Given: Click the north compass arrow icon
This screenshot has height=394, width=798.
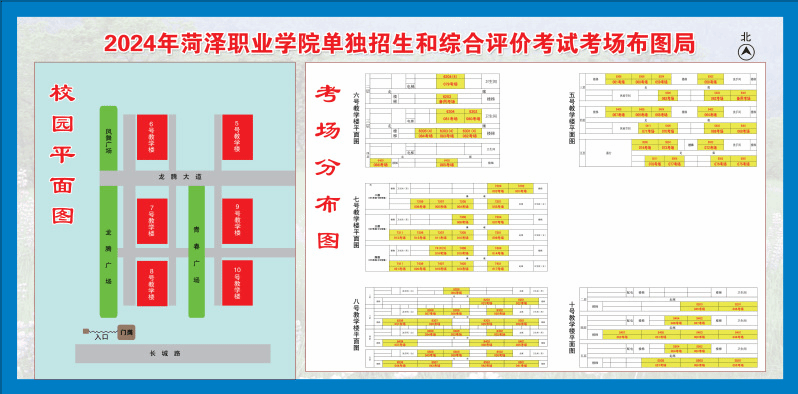Looking at the screenshot, I should [x=747, y=52].
